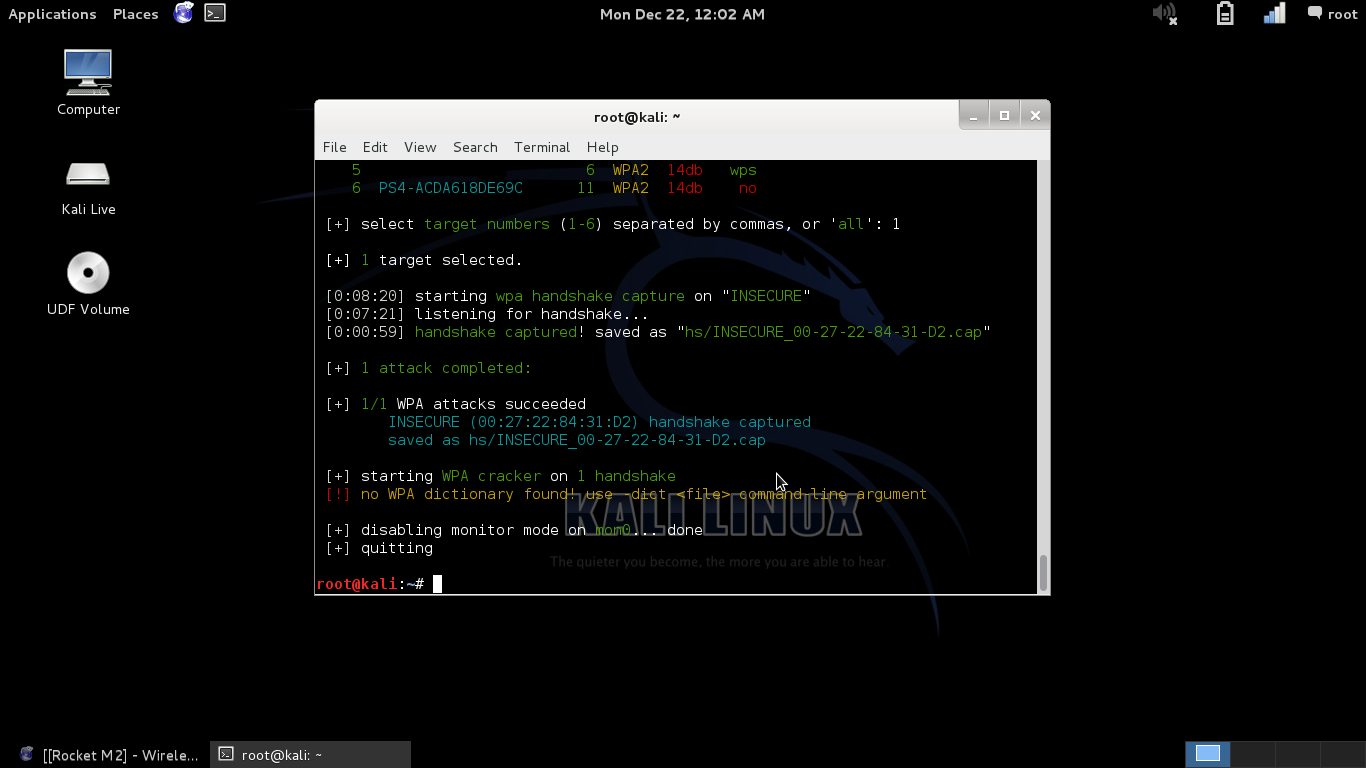Click "saved as hs/INSECURE_00-27-22-84-31-D2.cap" line
Screen dimensions: 1366x768
577,440
